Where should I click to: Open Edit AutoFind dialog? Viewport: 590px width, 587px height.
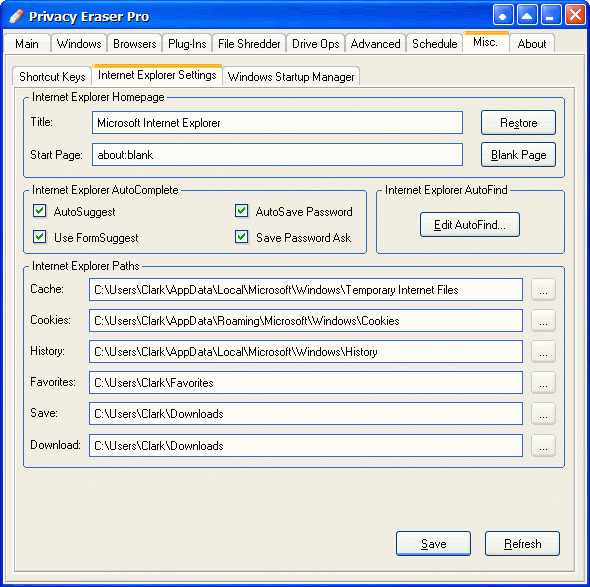tap(470, 225)
